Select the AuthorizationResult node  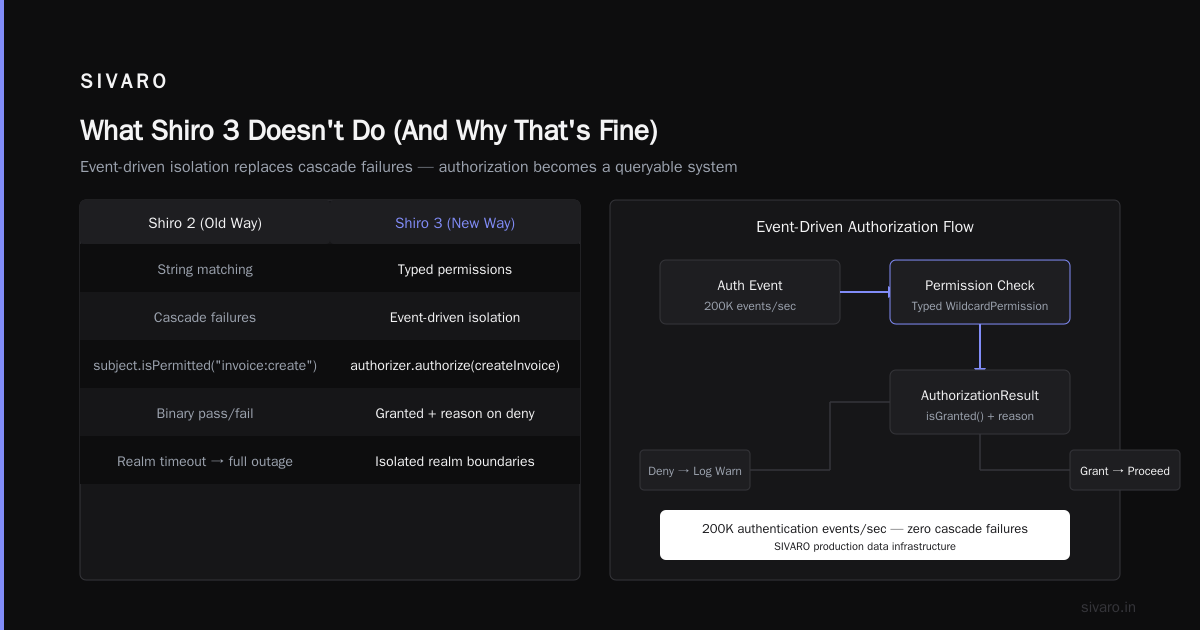point(980,402)
